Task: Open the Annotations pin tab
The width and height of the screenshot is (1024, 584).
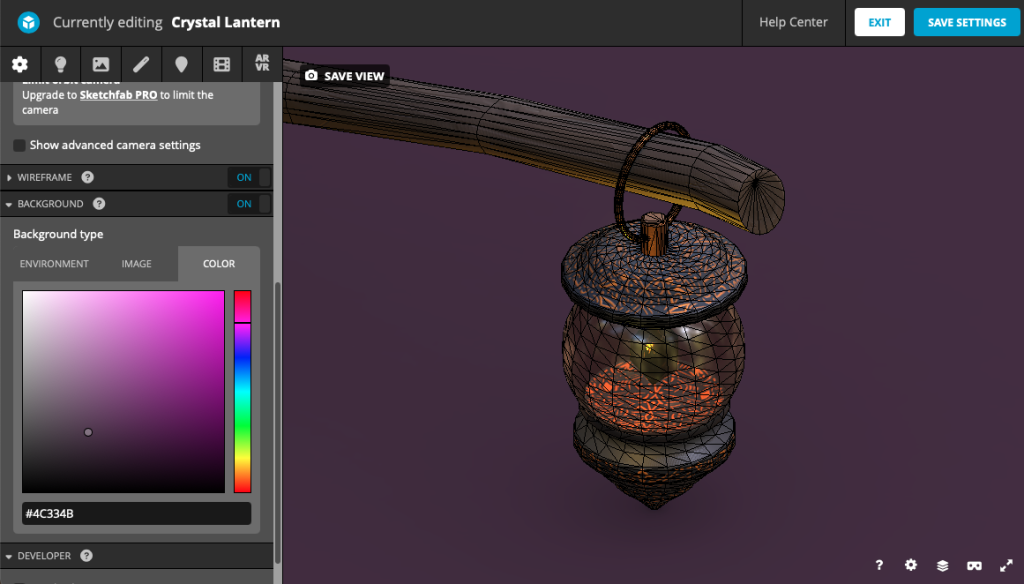Action: pos(182,64)
